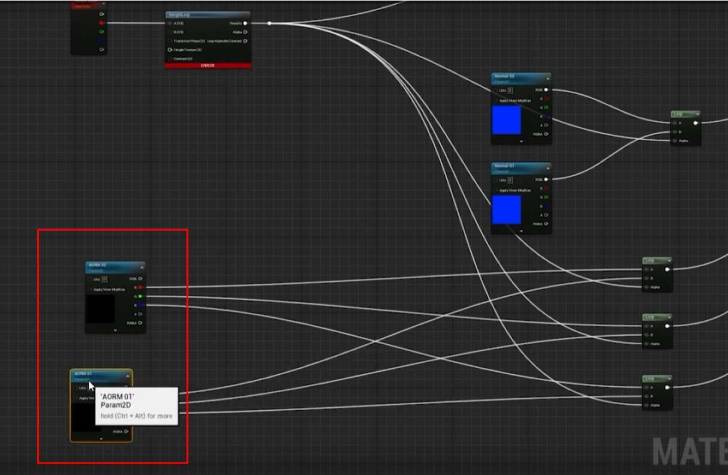Screen dimensions: 728x475
Task: Select HeightLerp node by its title bar
Action: (x=208, y=15)
